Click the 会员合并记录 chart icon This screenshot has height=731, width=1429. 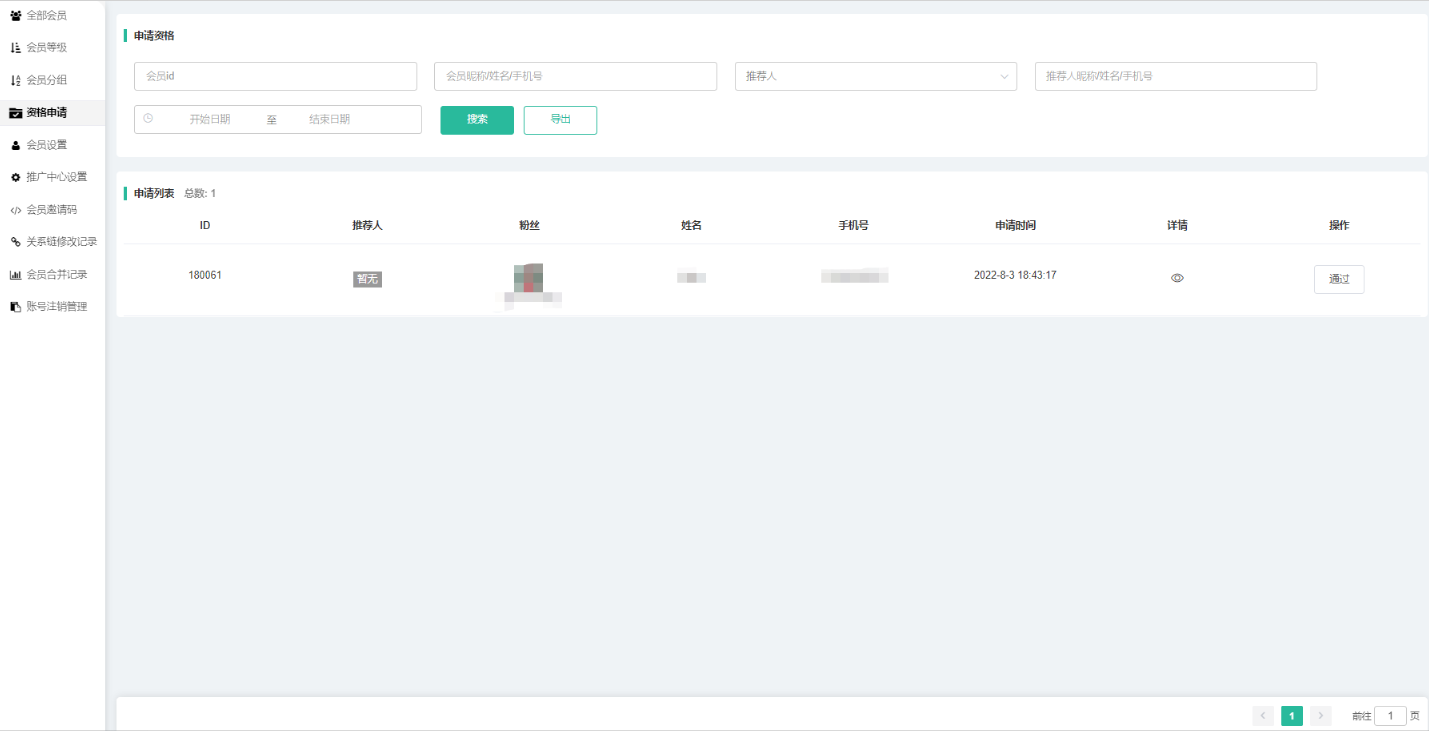pos(15,275)
